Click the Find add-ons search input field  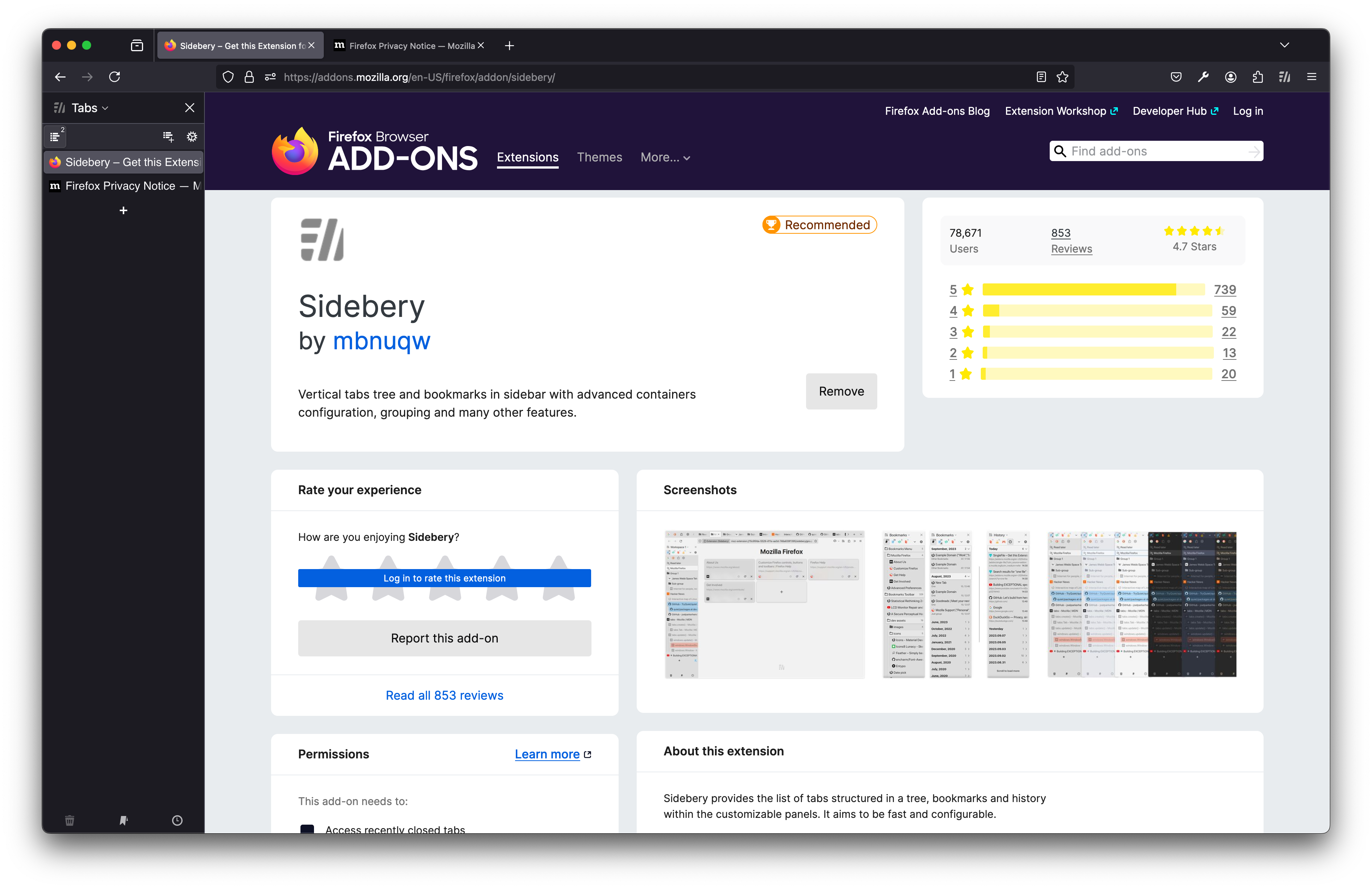point(1158,151)
